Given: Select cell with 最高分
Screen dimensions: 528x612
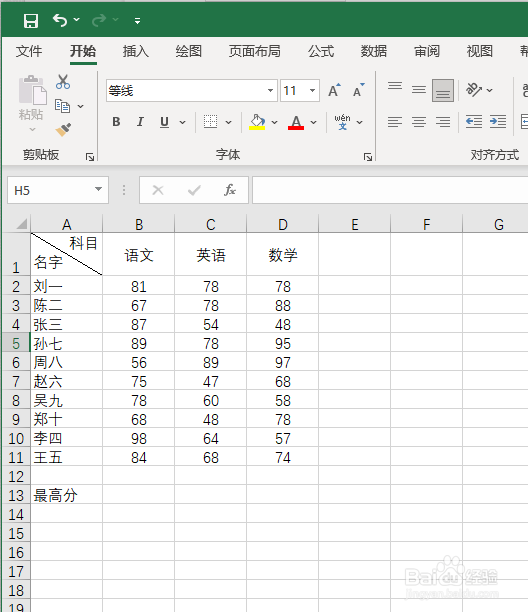Looking at the screenshot, I should click(x=67, y=495).
